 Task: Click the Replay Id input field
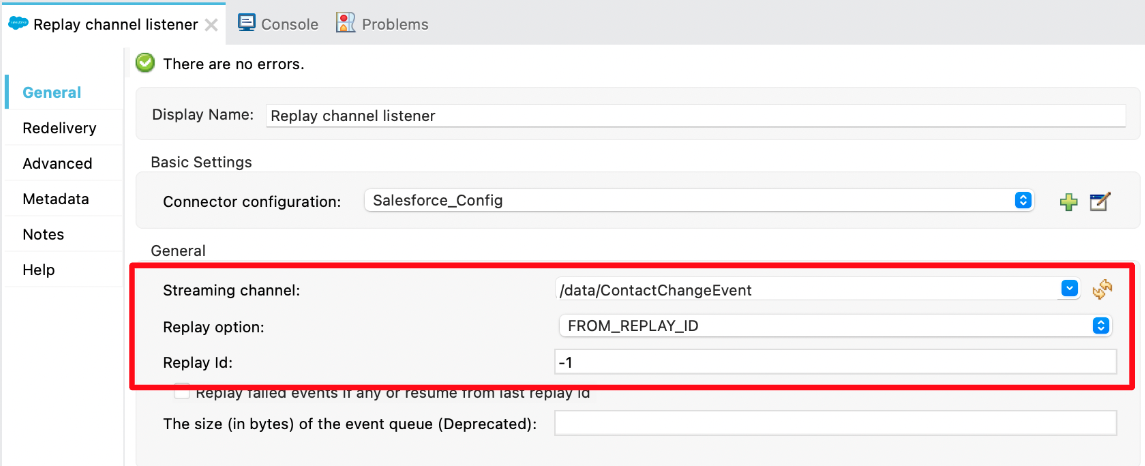(x=835, y=362)
